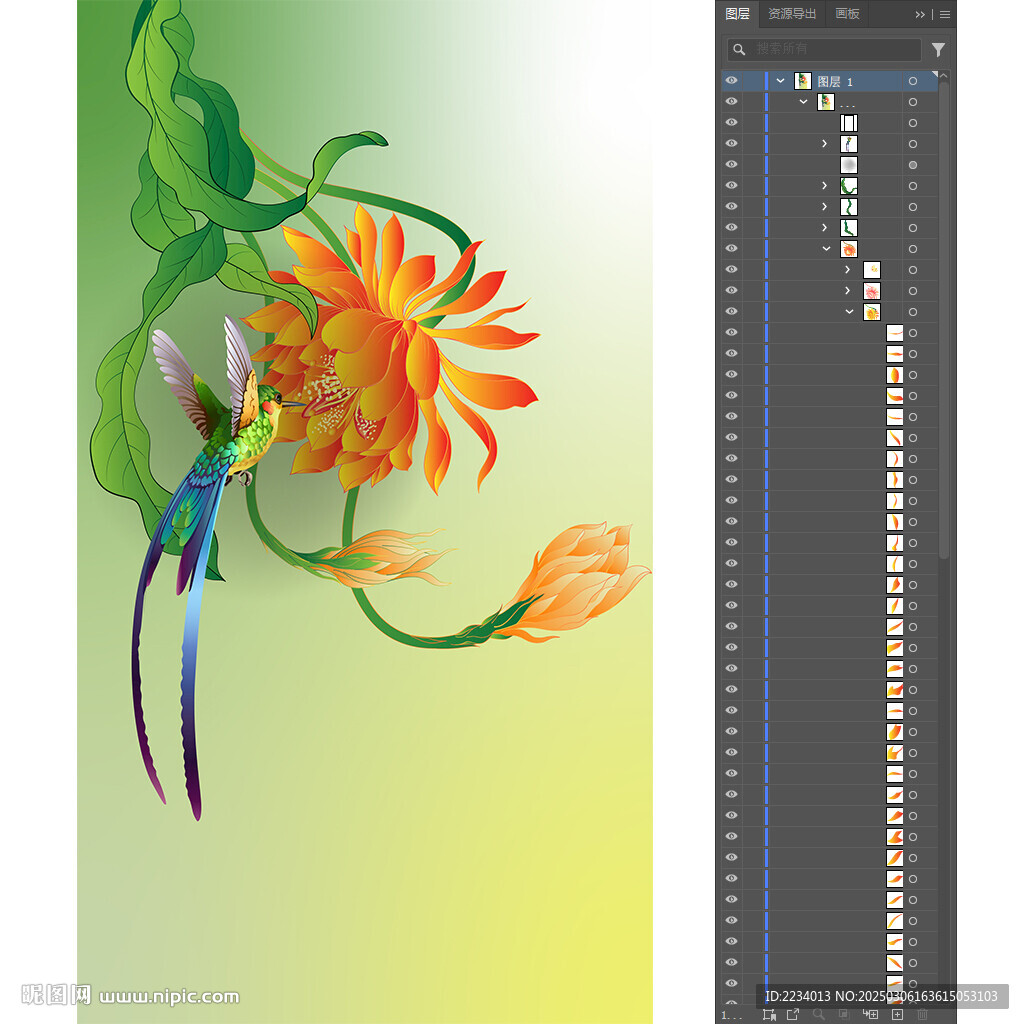The width and height of the screenshot is (1024, 1024).
Task: Click the "1..." layer count text
Action: coord(731,1016)
